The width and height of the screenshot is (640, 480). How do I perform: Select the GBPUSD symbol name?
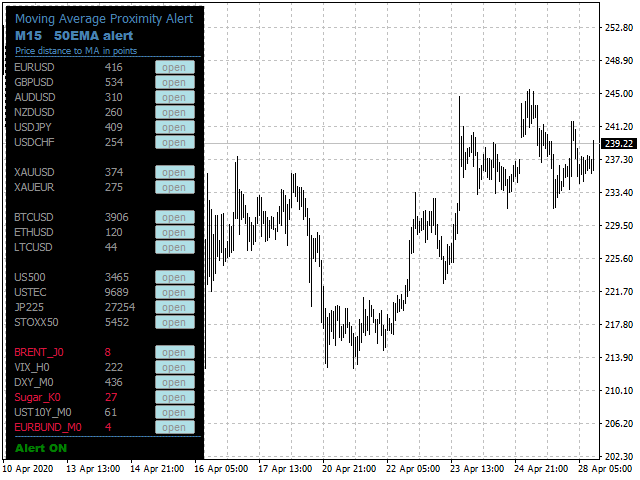[34, 82]
